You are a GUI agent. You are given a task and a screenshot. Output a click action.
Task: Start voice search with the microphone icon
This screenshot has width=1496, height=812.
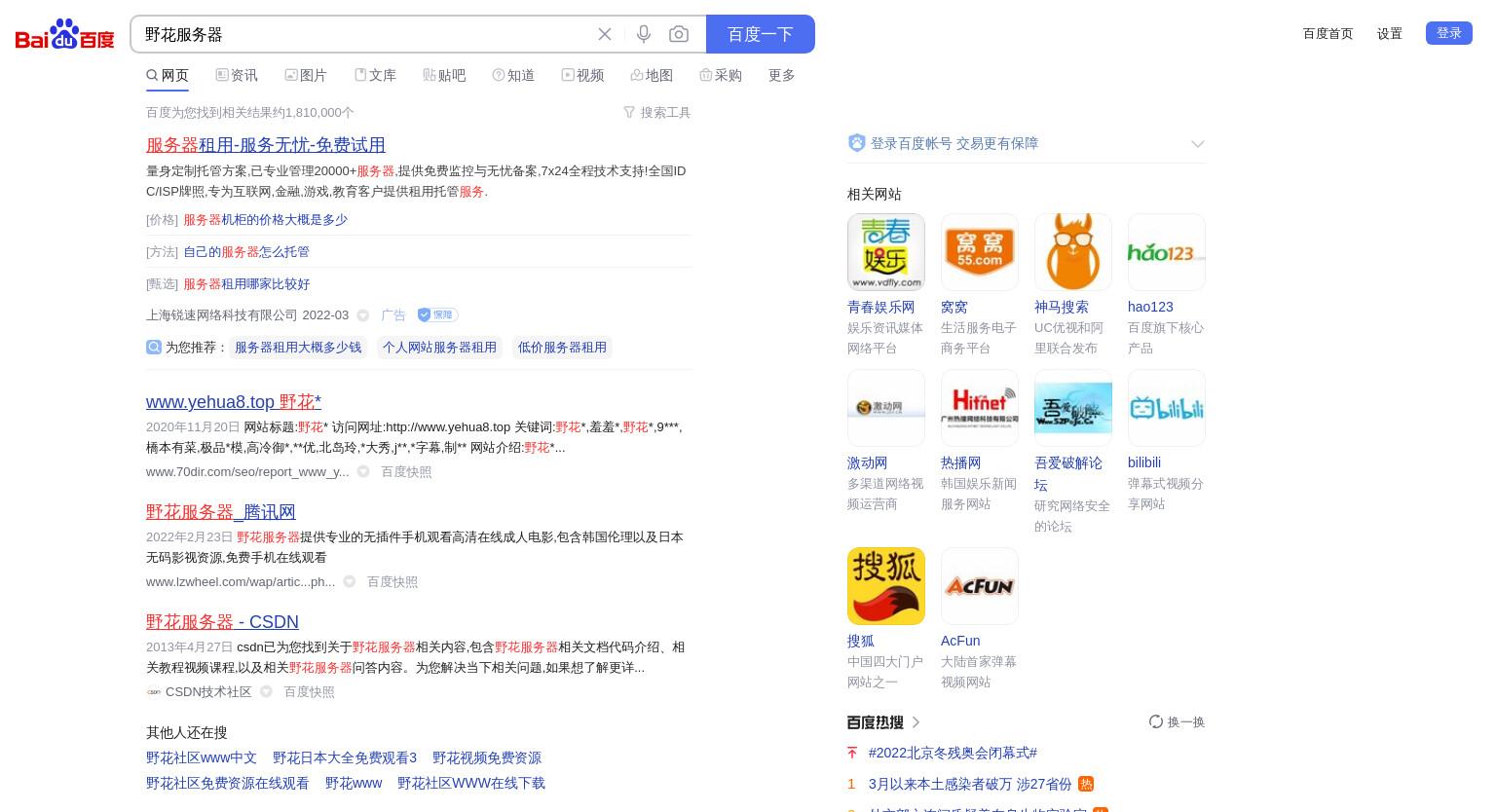pyautogui.click(x=644, y=34)
